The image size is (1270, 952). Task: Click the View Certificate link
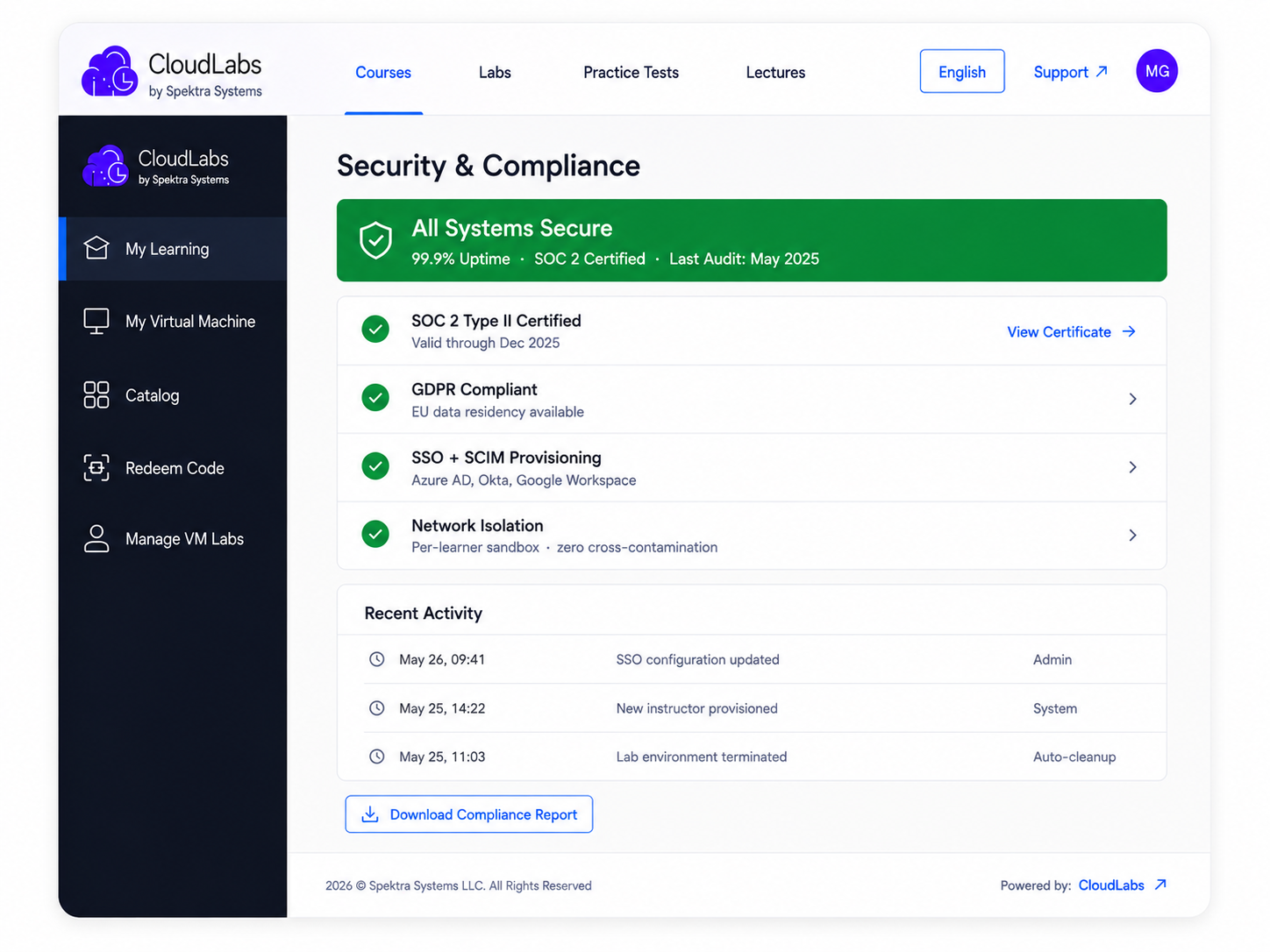pos(1071,331)
